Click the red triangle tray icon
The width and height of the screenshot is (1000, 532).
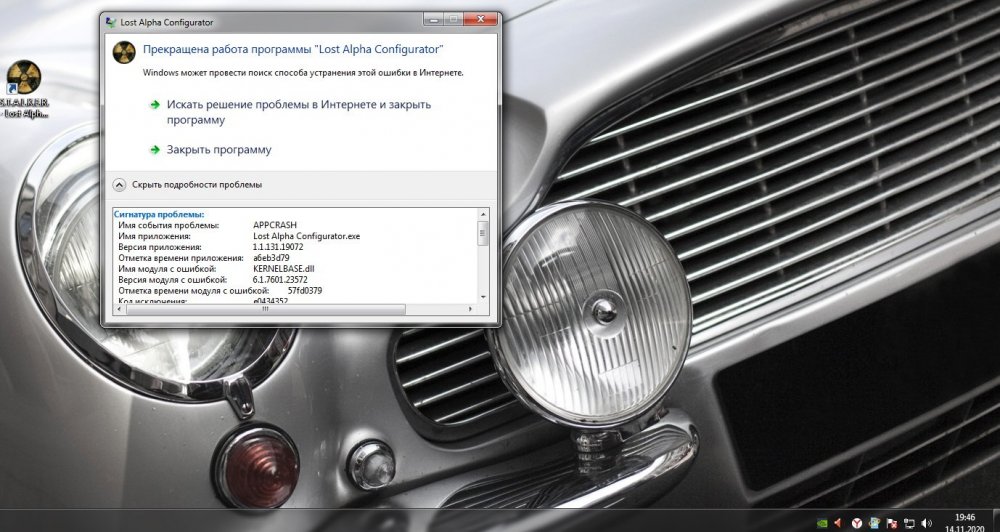(840, 523)
